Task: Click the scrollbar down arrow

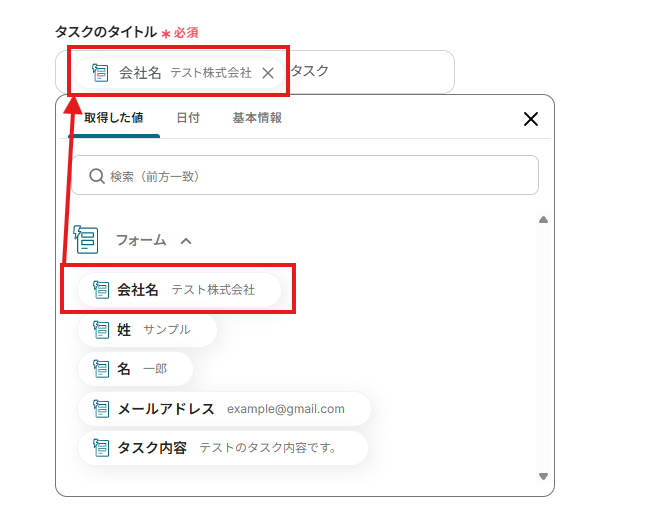Action: coord(543,476)
